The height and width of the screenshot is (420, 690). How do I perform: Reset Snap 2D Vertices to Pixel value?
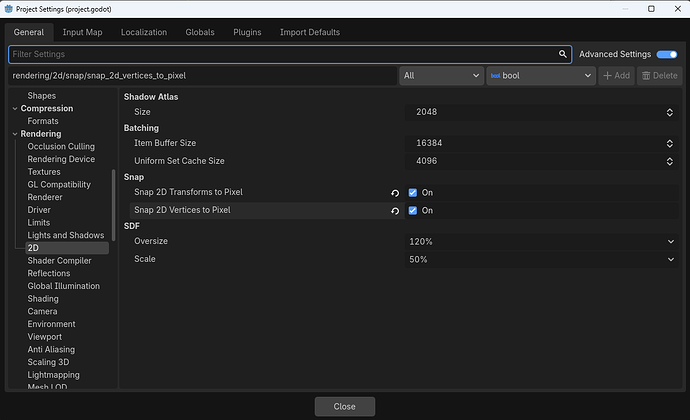(395, 211)
